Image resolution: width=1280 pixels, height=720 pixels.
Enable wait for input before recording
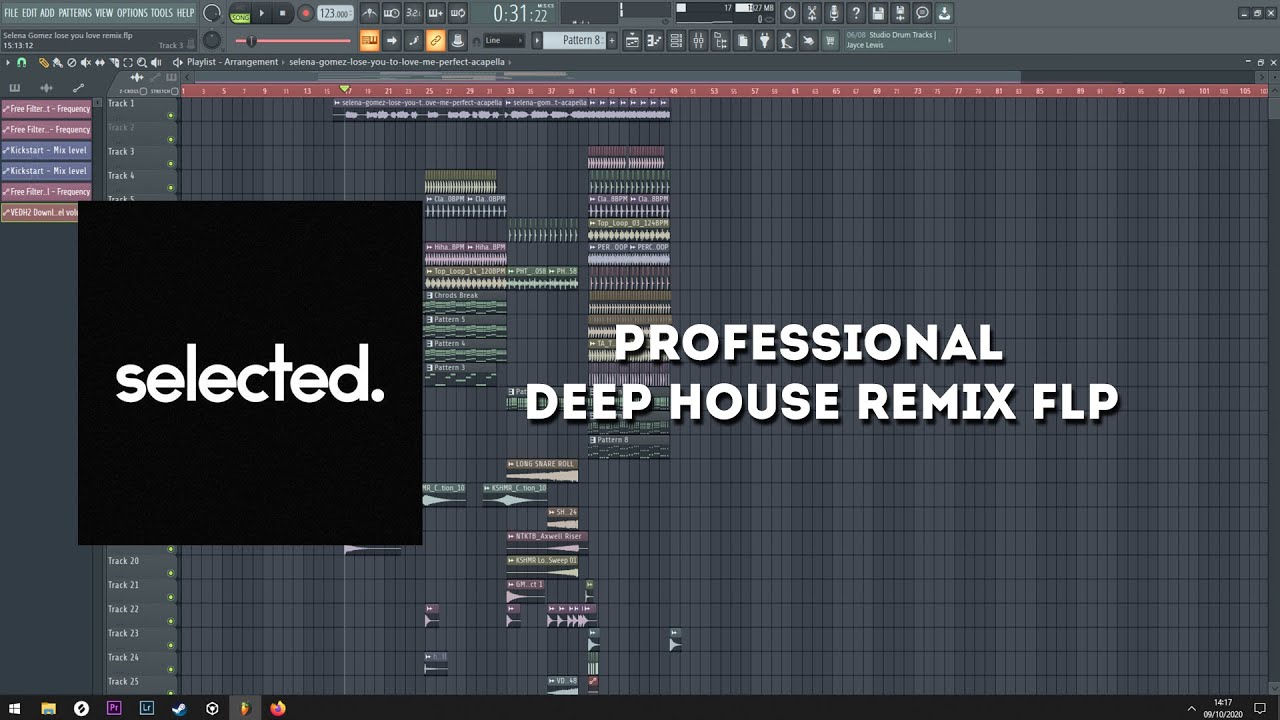391,13
